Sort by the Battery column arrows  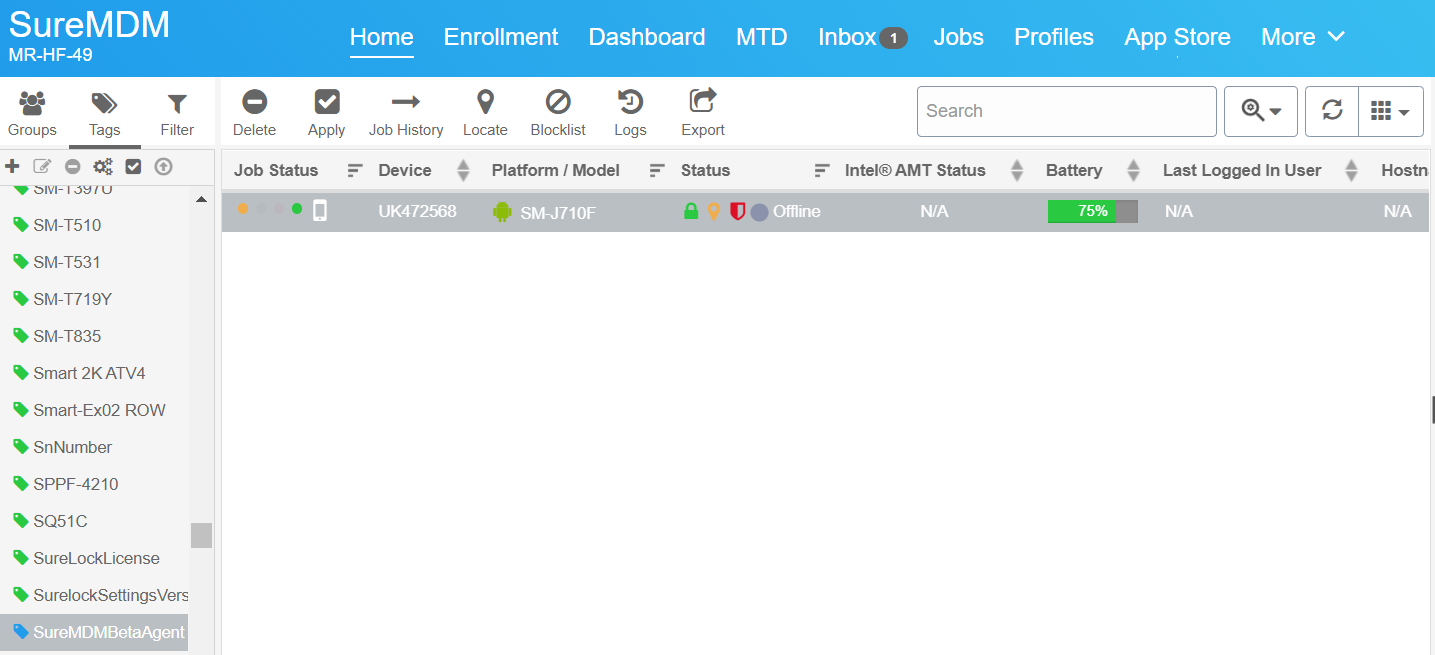[1133, 171]
